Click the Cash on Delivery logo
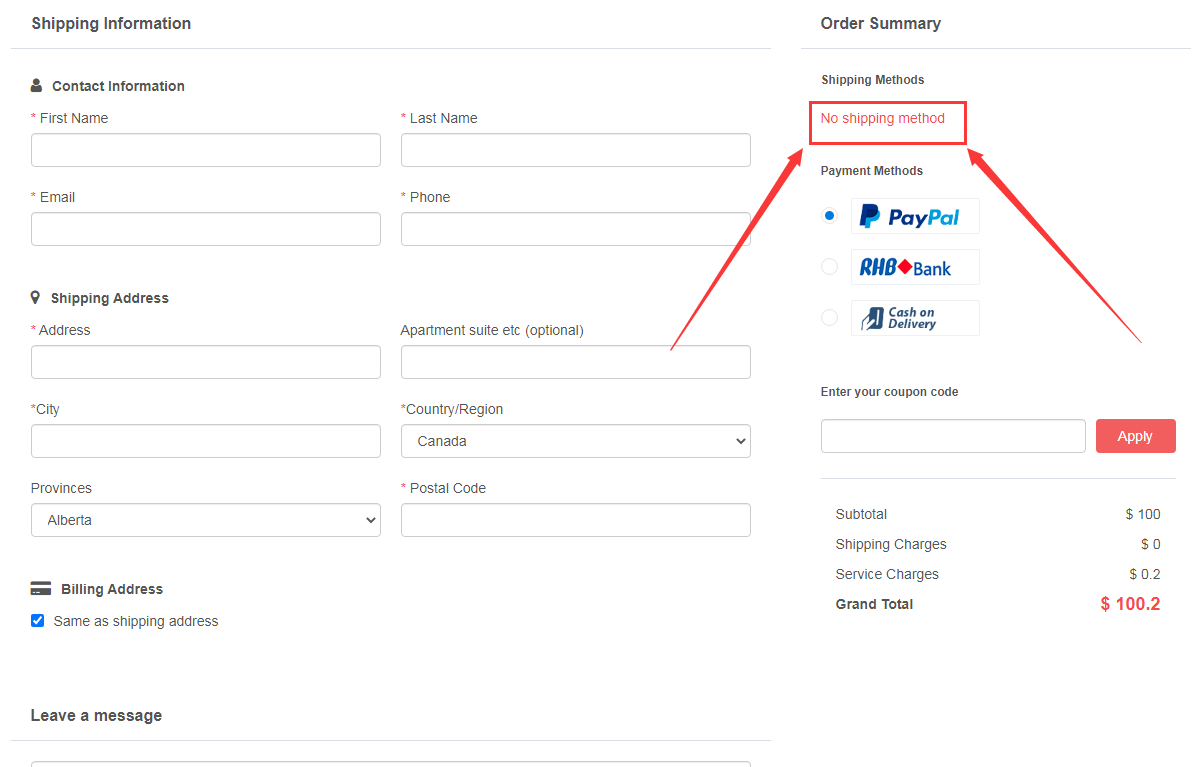This screenshot has height=767, width=1200. pos(914,318)
